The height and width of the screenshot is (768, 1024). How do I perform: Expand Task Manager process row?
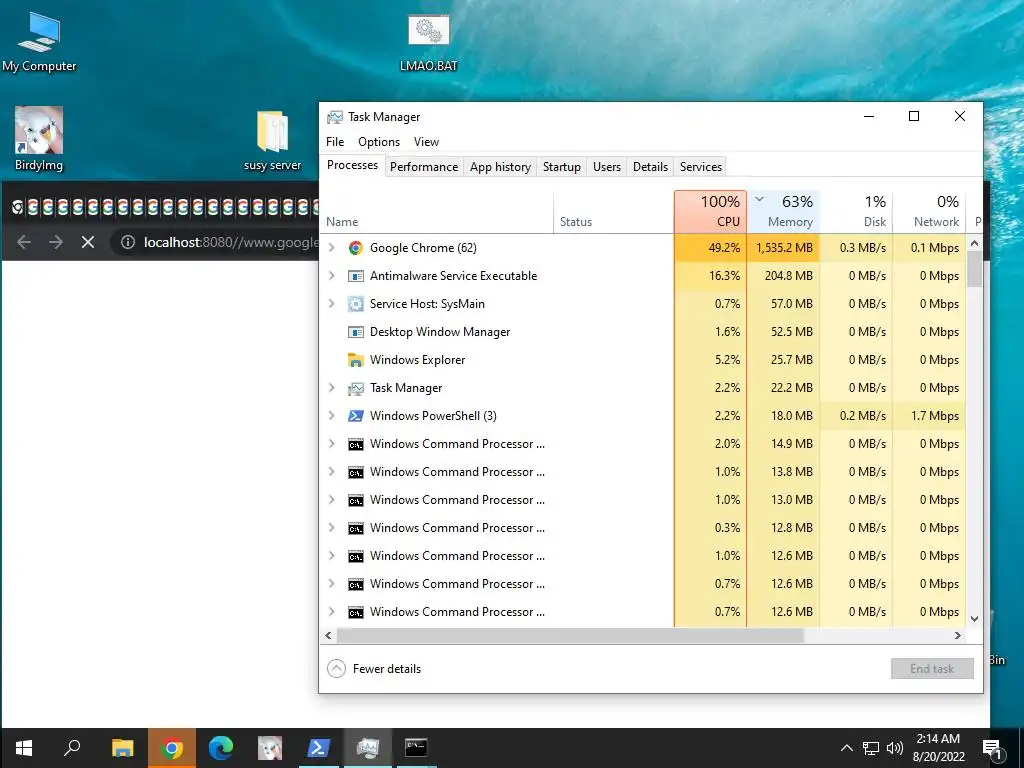[x=332, y=389]
